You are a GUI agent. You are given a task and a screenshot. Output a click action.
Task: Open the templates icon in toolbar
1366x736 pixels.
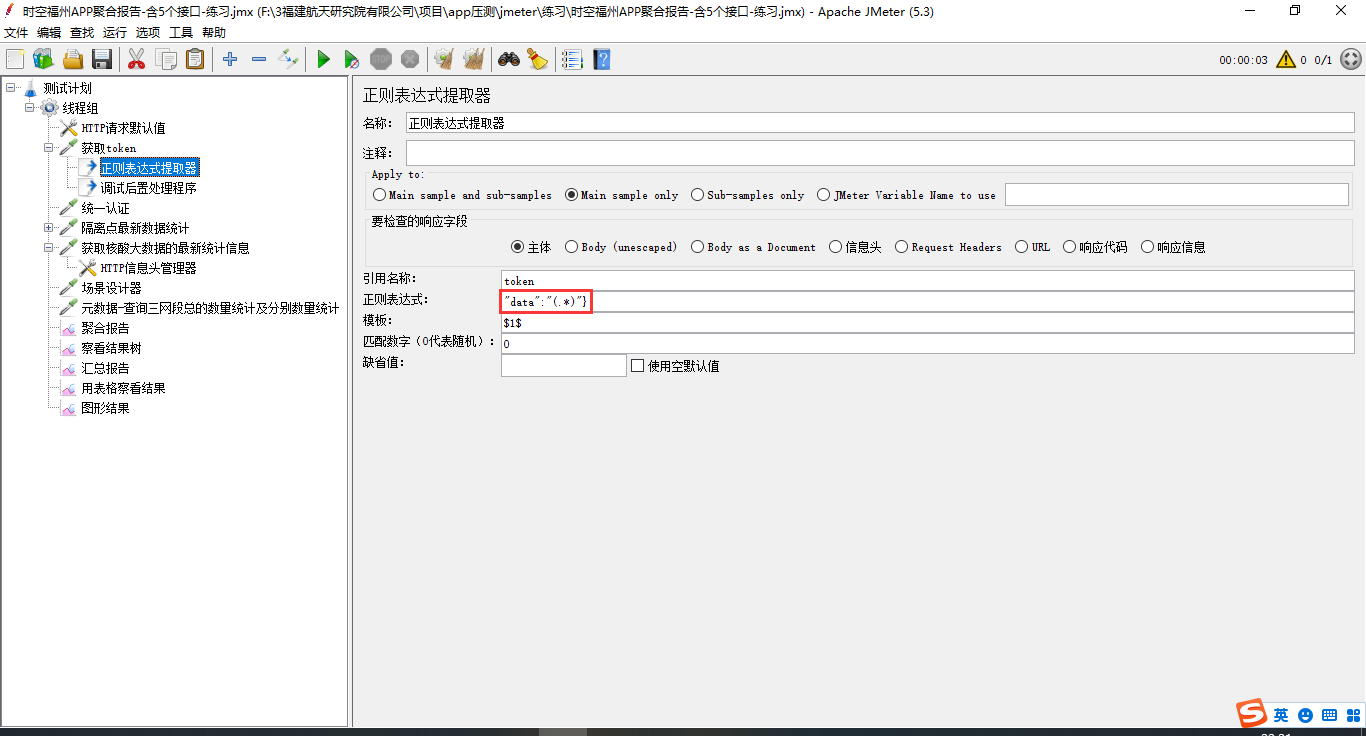43,60
